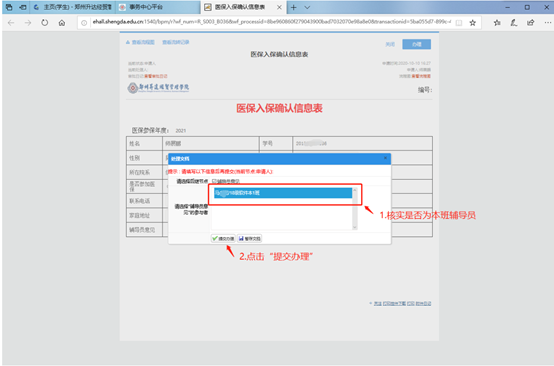Refresh the page with the reload icon
This screenshot has width=554, height=366.
(x=45, y=23)
